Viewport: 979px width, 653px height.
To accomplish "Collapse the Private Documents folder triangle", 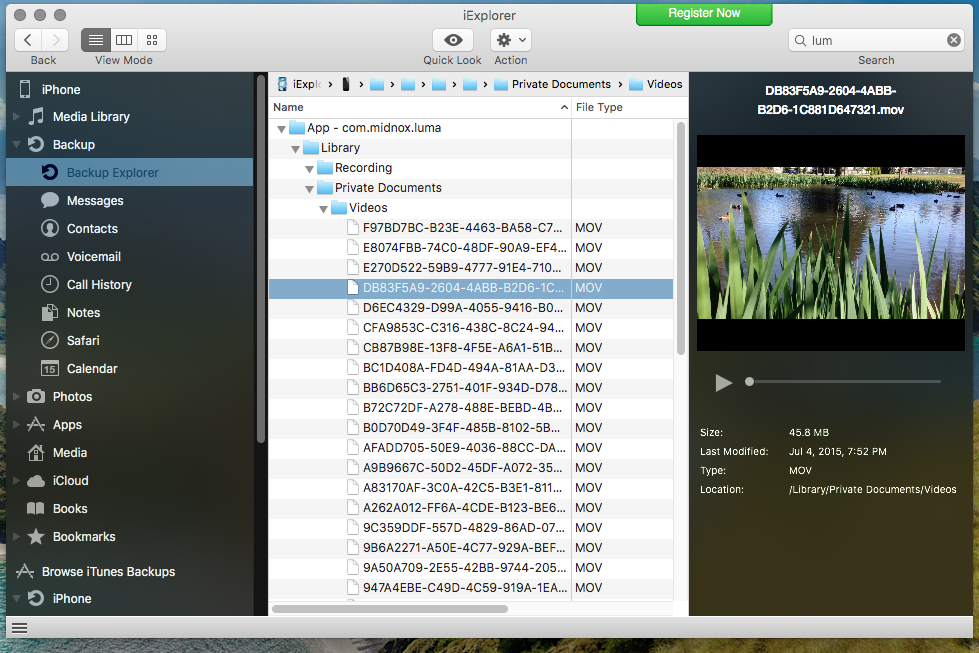I will [x=310, y=189].
